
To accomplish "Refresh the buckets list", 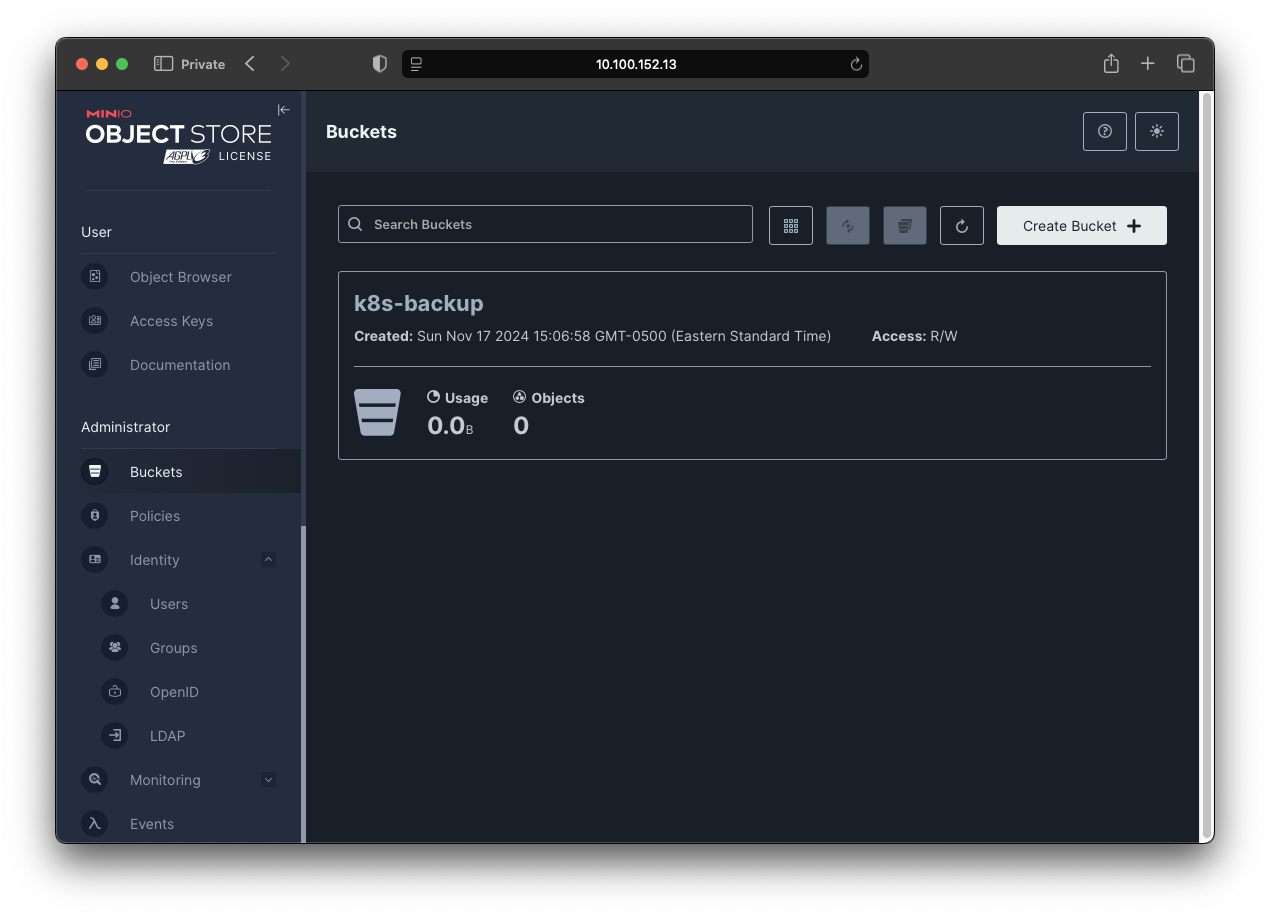I will coord(961,225).
